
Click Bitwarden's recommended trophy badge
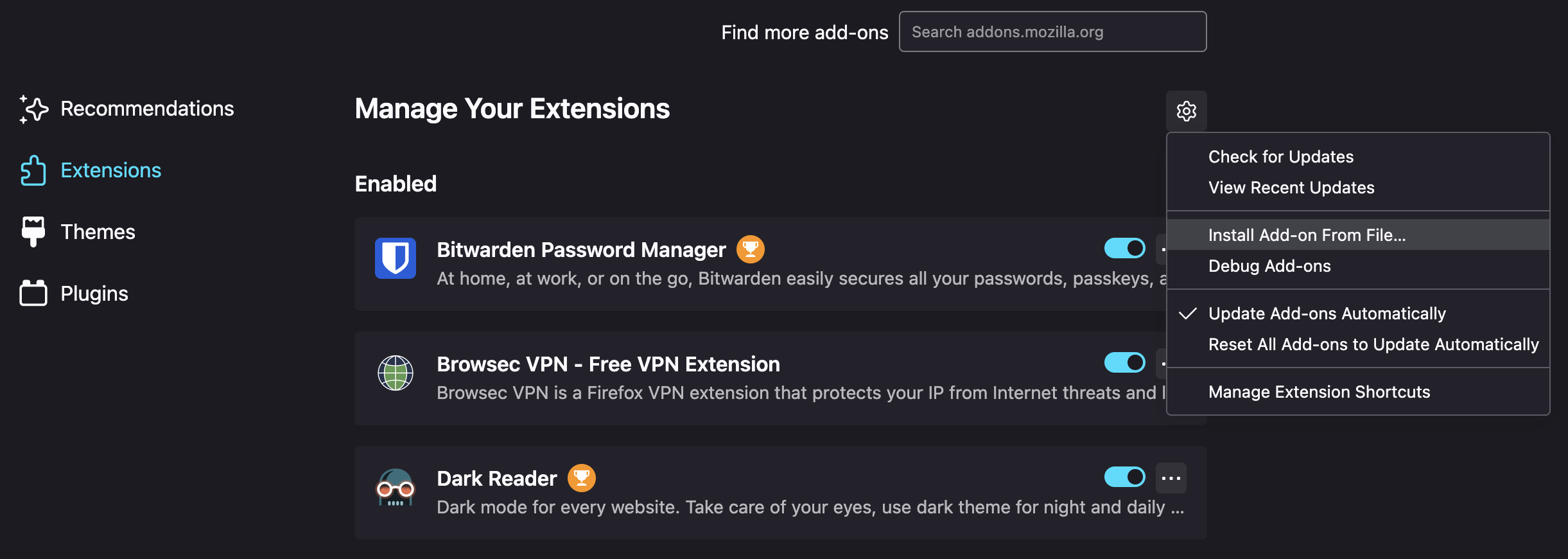pos(750,249)
